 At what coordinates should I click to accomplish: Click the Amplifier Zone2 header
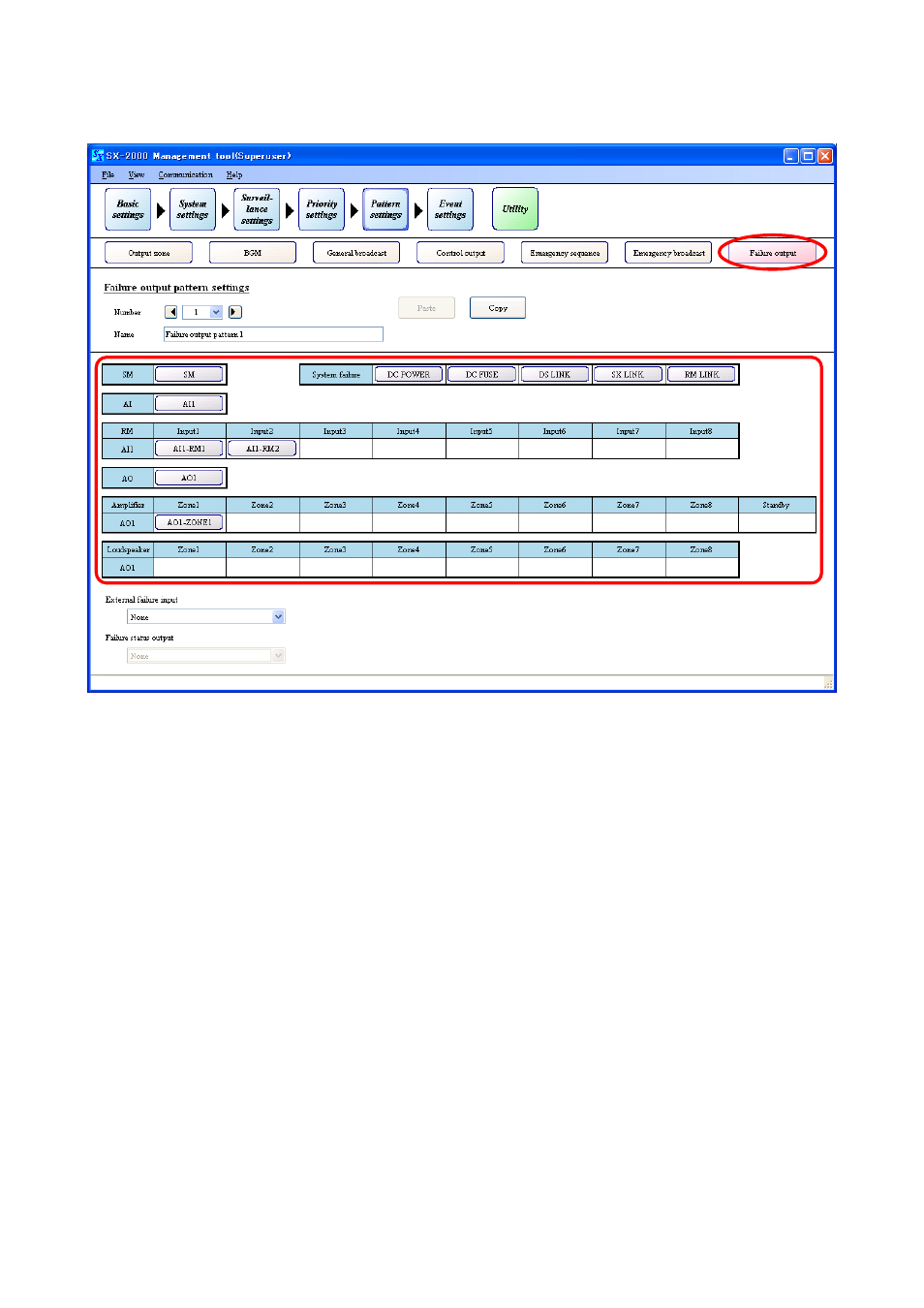[x=262, y=505]
